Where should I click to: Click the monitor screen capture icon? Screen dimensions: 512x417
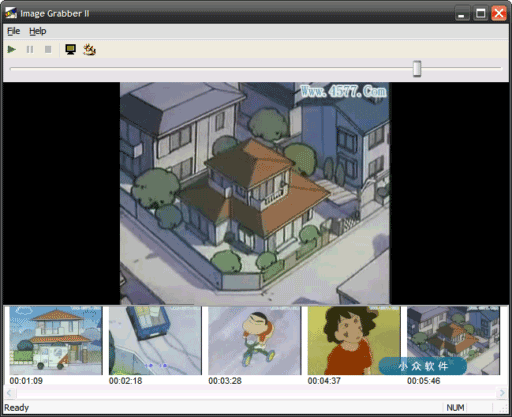click(x=71, y=50)
